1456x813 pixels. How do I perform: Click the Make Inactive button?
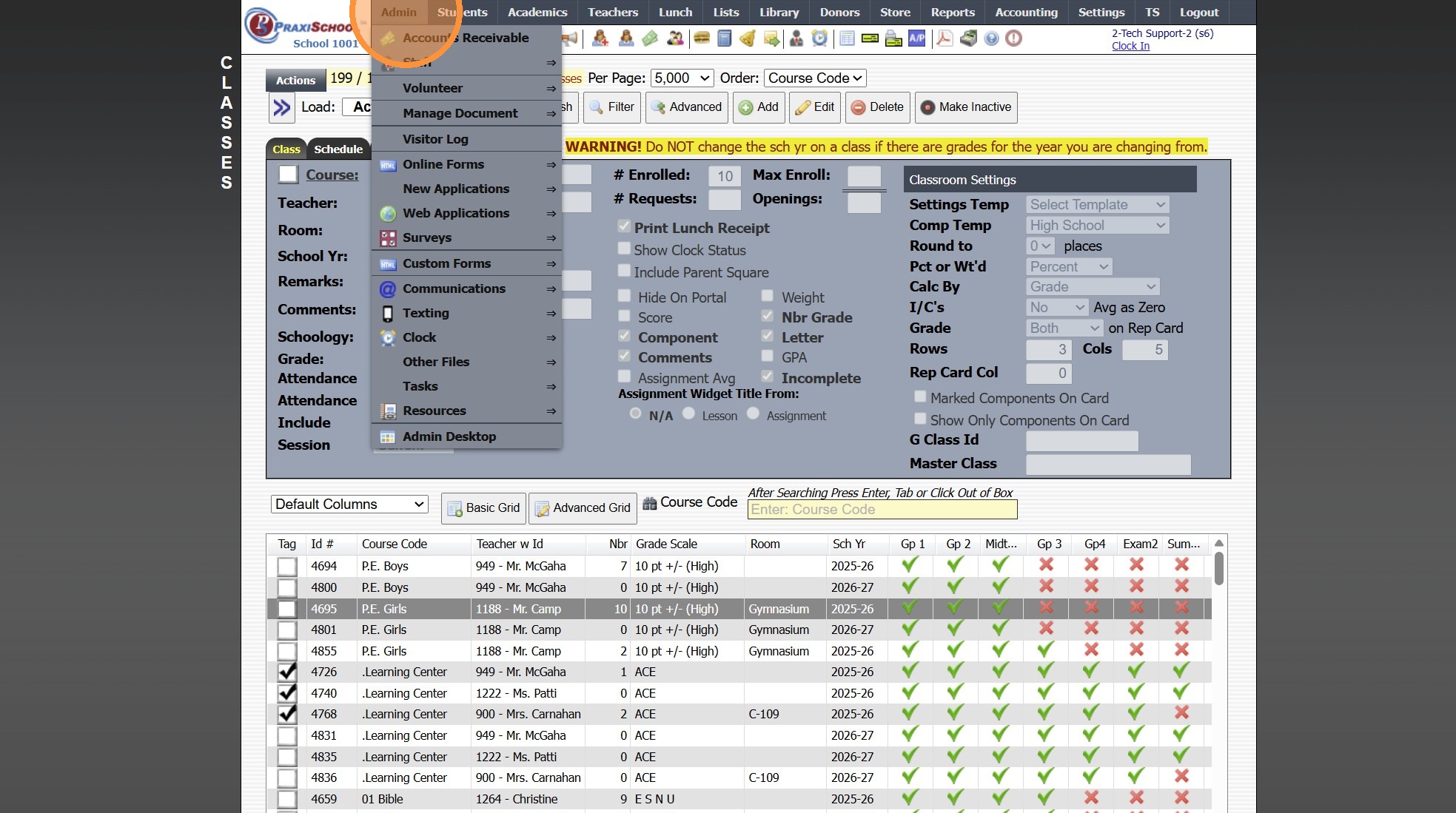coord(965,107)
